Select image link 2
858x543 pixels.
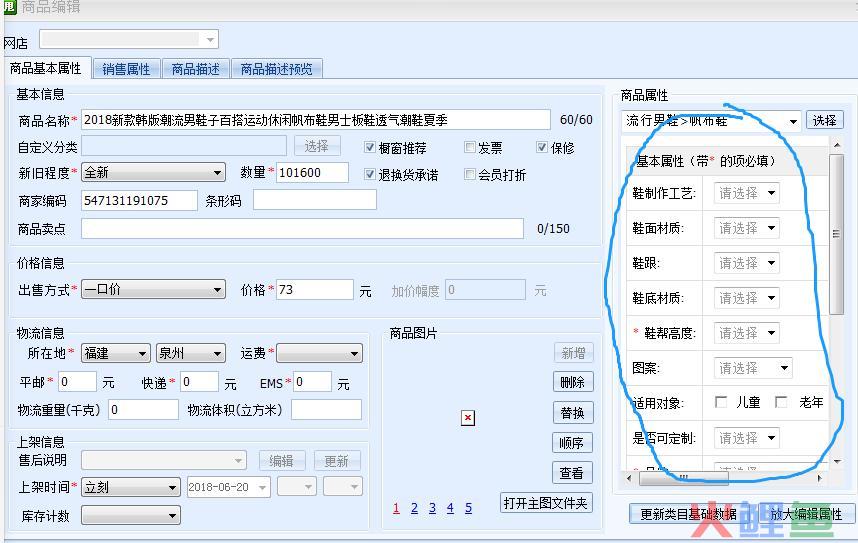coord(414,509)
